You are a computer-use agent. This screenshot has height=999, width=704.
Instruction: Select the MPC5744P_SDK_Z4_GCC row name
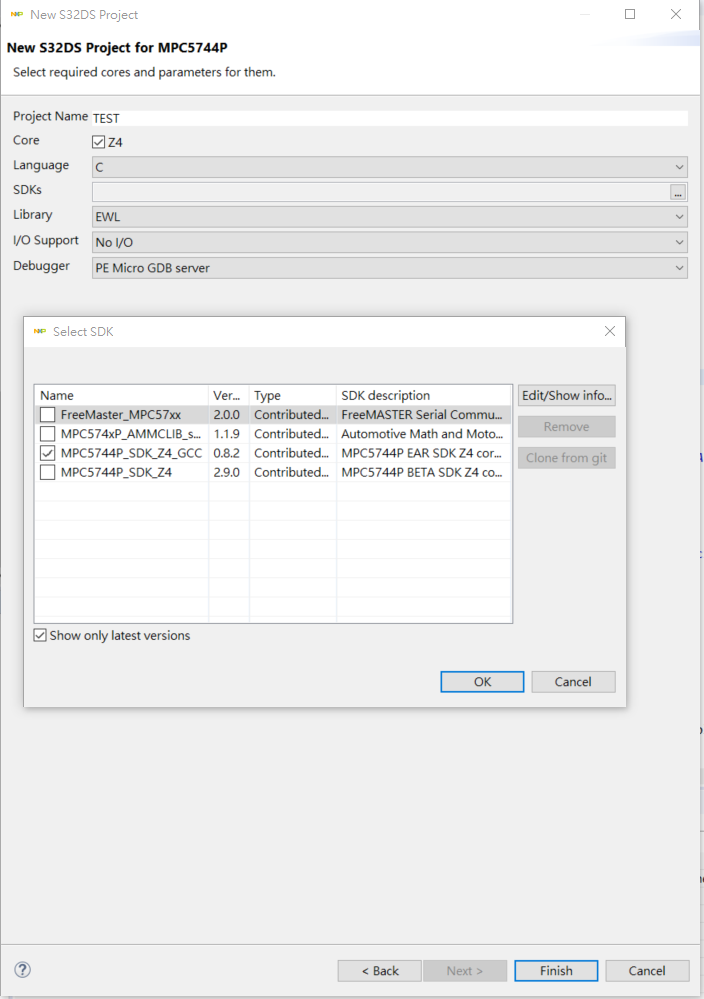click(x=131, y=453)
